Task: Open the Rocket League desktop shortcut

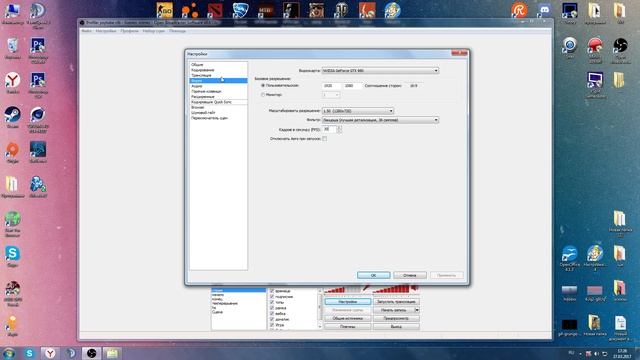Action: (240, 10)
